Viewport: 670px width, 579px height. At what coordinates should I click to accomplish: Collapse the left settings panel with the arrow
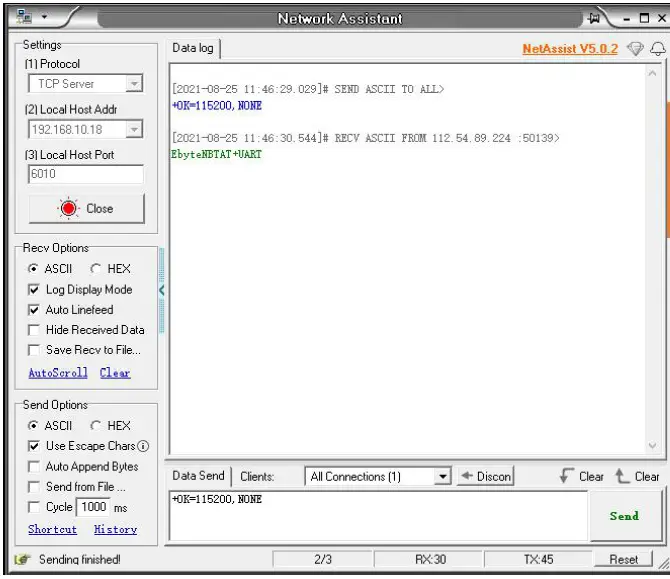click(162, 290)
